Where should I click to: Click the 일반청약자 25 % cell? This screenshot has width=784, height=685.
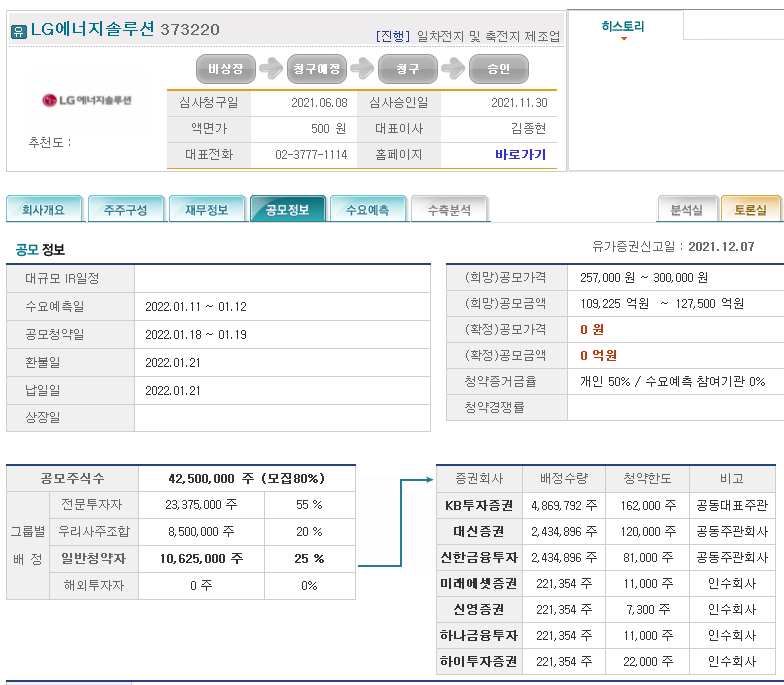(x=309, y=558)
